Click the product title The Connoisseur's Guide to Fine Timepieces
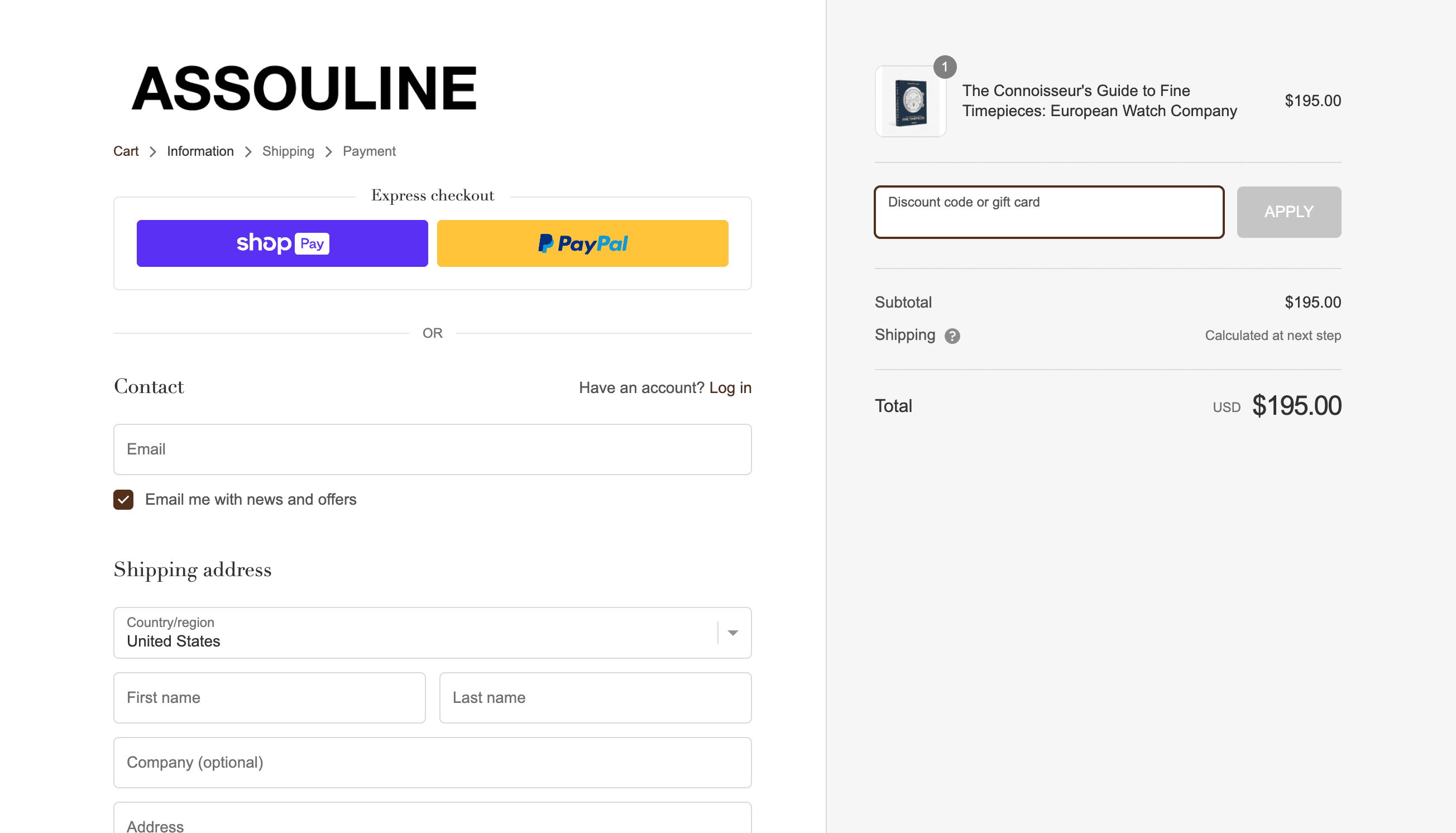 pos(1099,100)
